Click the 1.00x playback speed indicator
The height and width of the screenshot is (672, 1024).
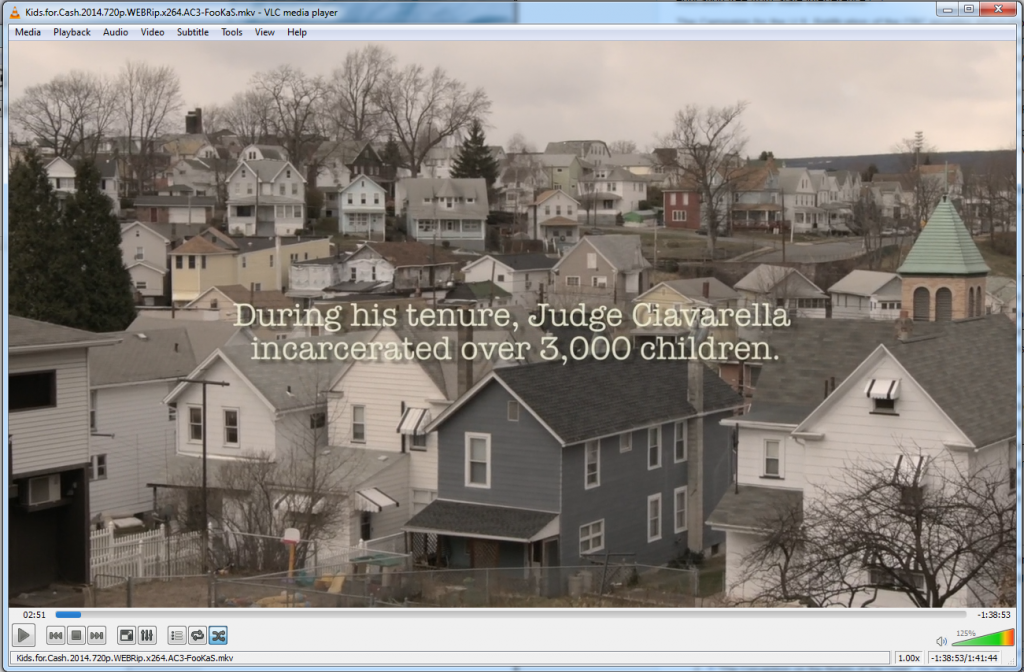(908, 658)
